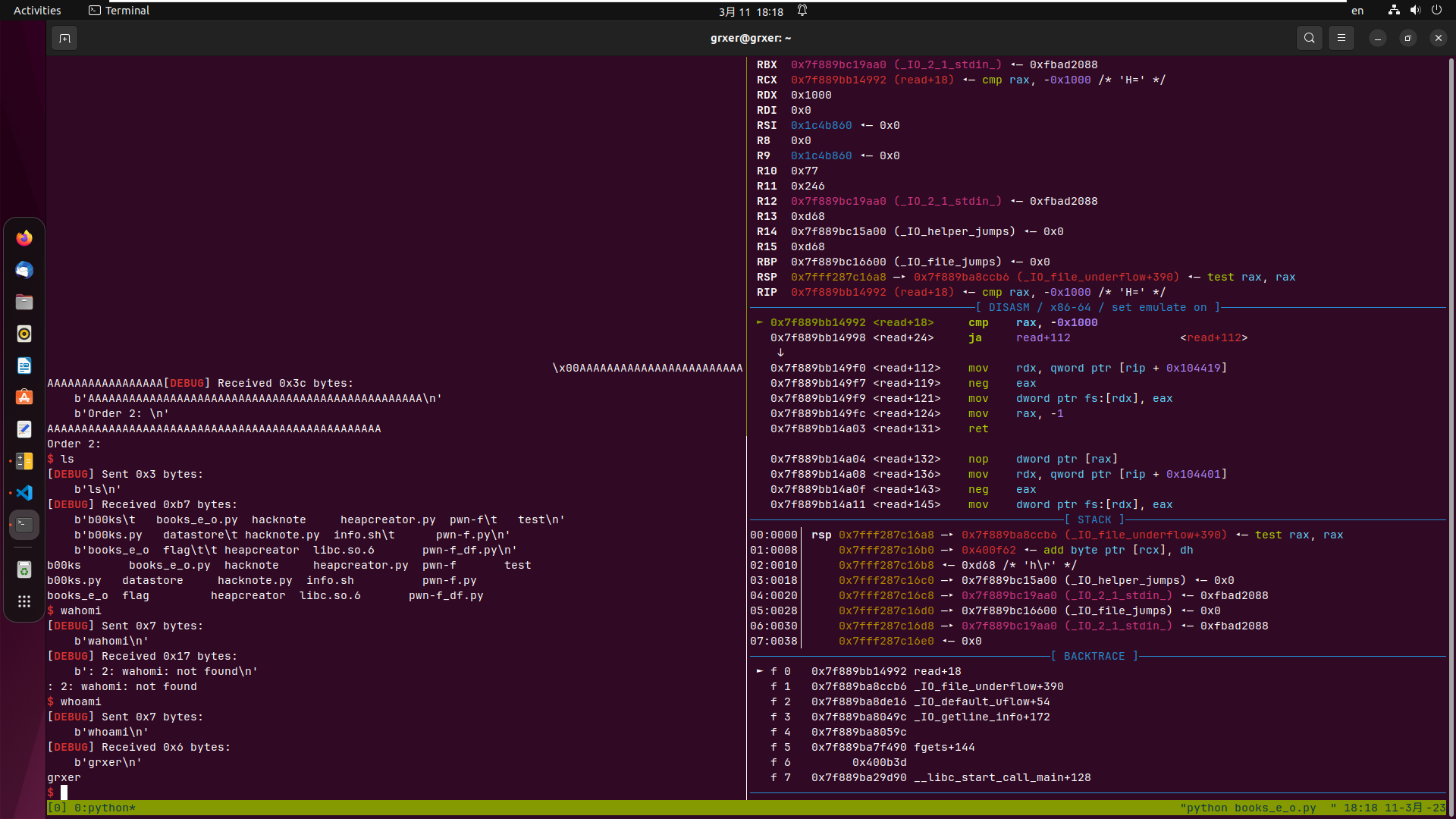Click the 'whoami' command line
This screenshot has width=1456, height=819.
74,701
